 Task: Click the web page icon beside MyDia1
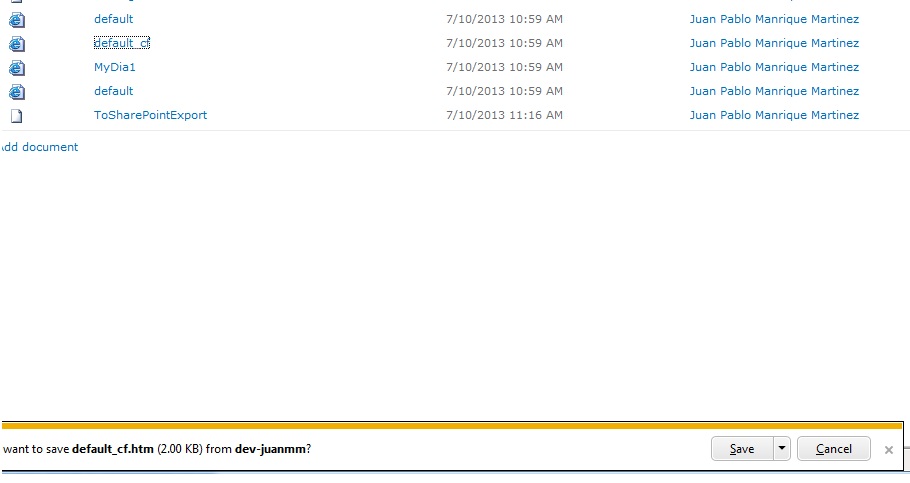click(16, 68)
